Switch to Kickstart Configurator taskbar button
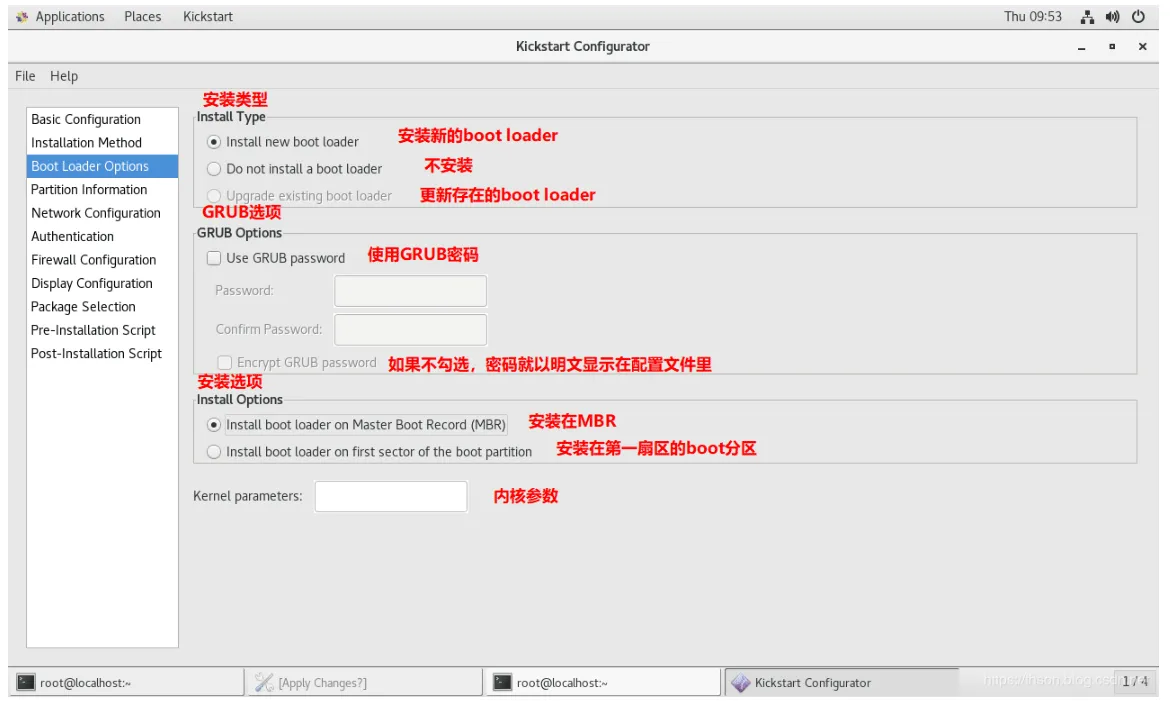1170x701 pixels. coord(841,682)
